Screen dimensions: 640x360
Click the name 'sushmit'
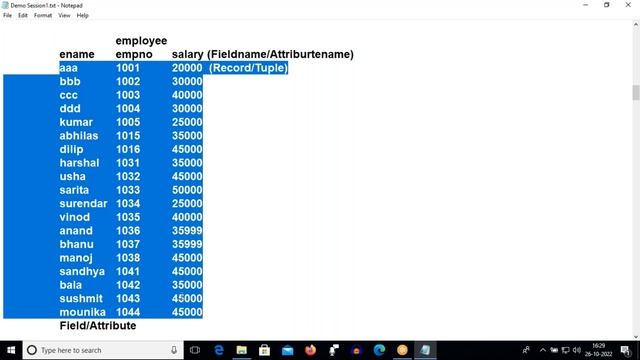coord(81,298)
